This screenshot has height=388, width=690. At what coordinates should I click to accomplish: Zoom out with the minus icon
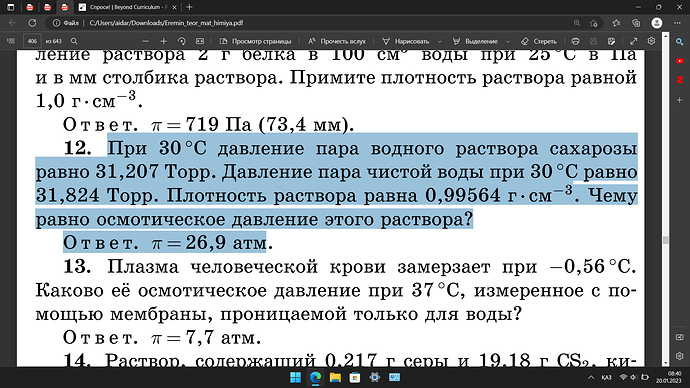[146, 41]
